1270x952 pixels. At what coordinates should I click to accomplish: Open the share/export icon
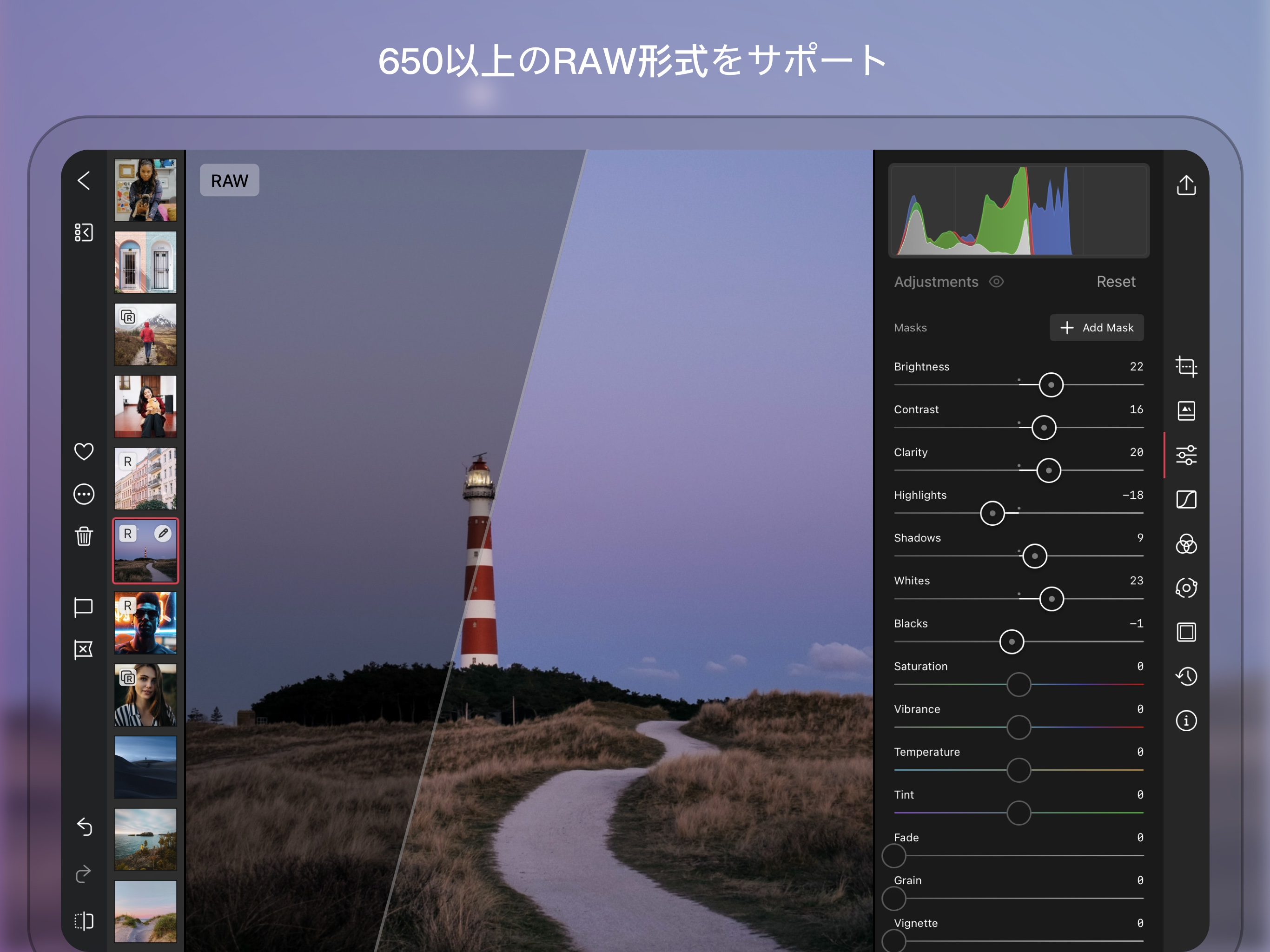[x=1185, y=185]
